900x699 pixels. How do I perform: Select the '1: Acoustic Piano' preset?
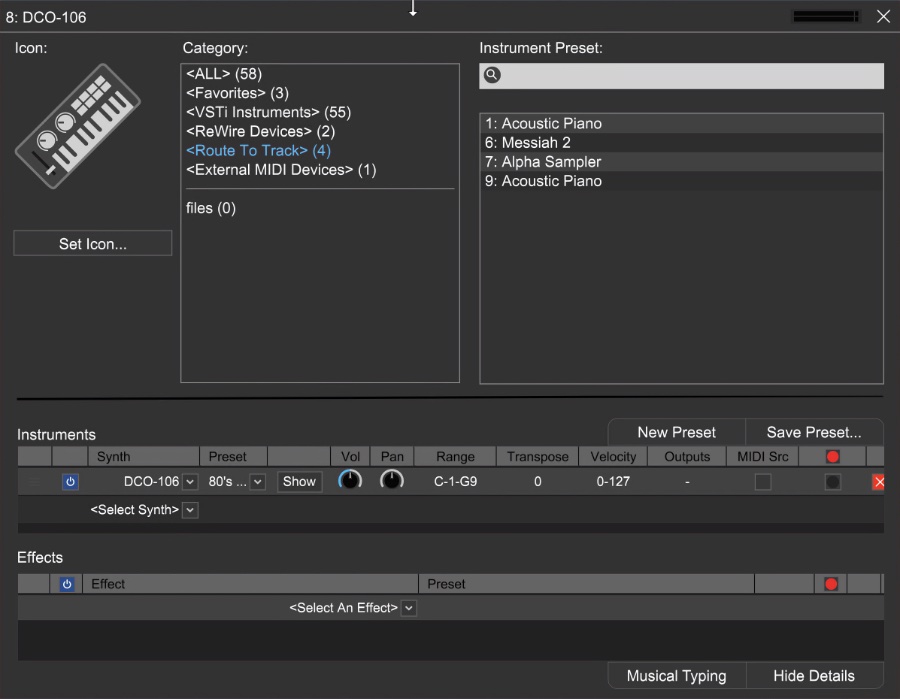click(681, 123)
